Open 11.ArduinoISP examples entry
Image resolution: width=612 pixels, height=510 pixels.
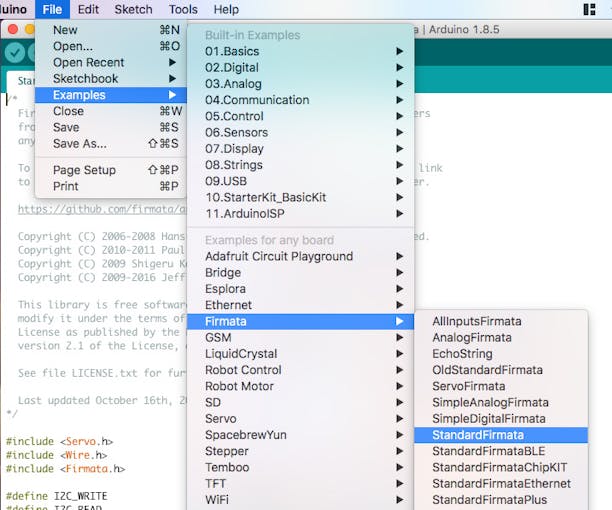(301, 213)
